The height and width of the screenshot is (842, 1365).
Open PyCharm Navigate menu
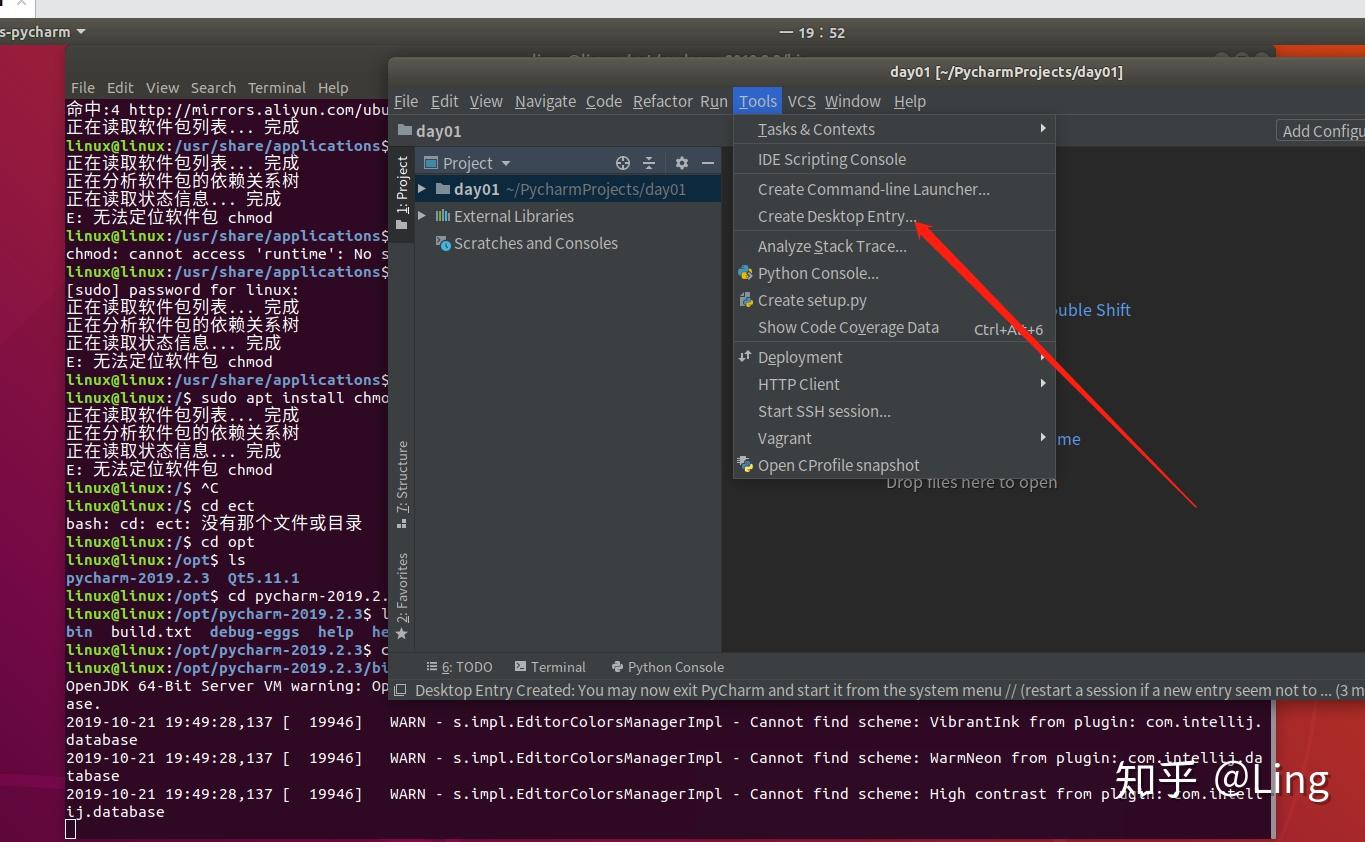(x=545, y=101)
